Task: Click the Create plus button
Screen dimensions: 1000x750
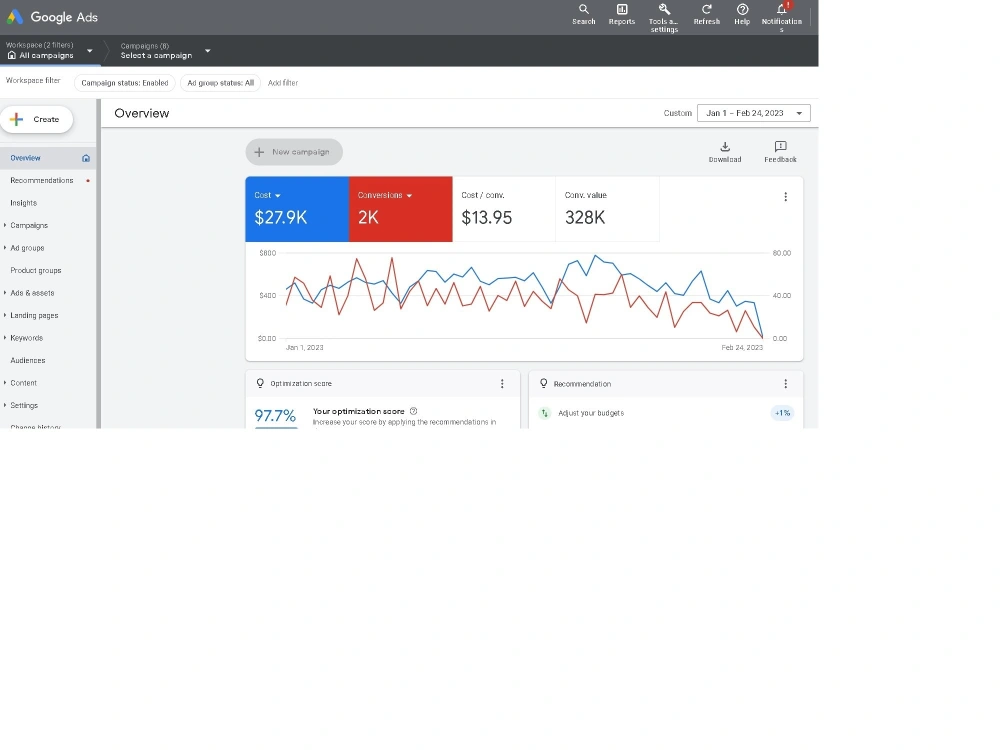Action: (36, 119)
